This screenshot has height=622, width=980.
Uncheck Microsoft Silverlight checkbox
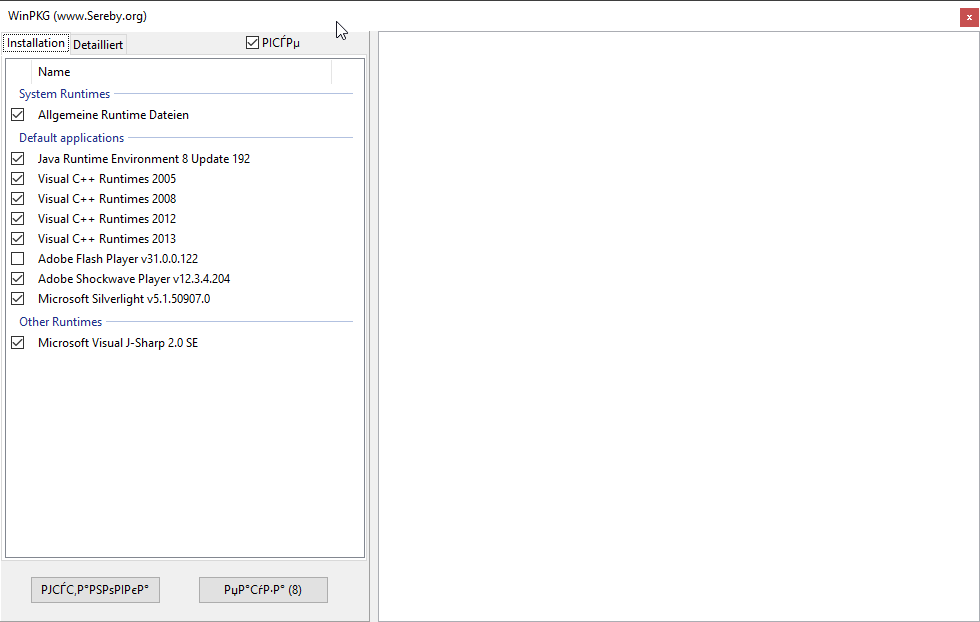pyautogui.click(x=18, y=299)
